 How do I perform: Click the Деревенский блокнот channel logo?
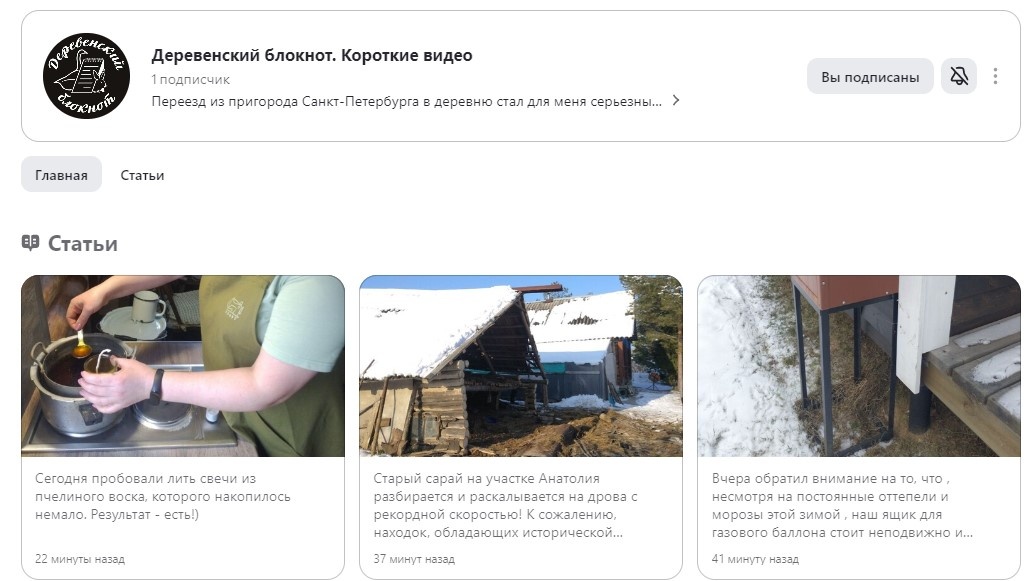pos(86,76)
